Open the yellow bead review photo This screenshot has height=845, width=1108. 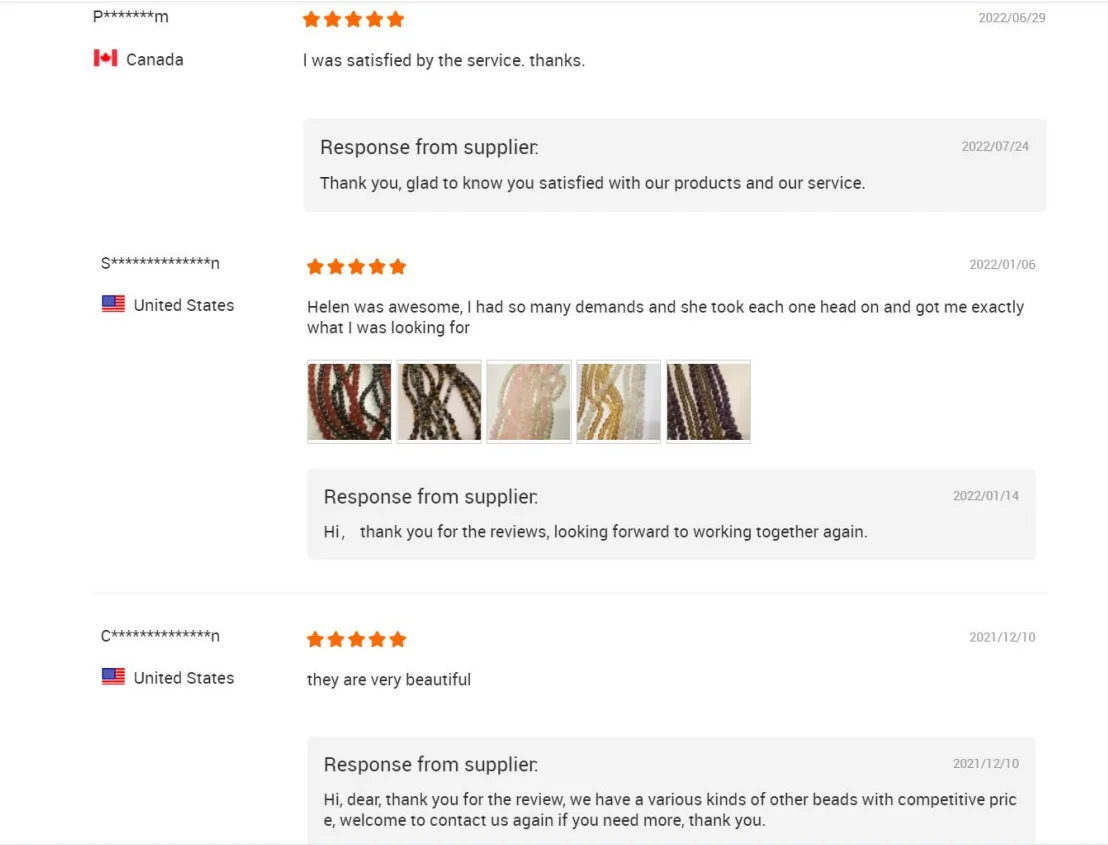point(619,401)
